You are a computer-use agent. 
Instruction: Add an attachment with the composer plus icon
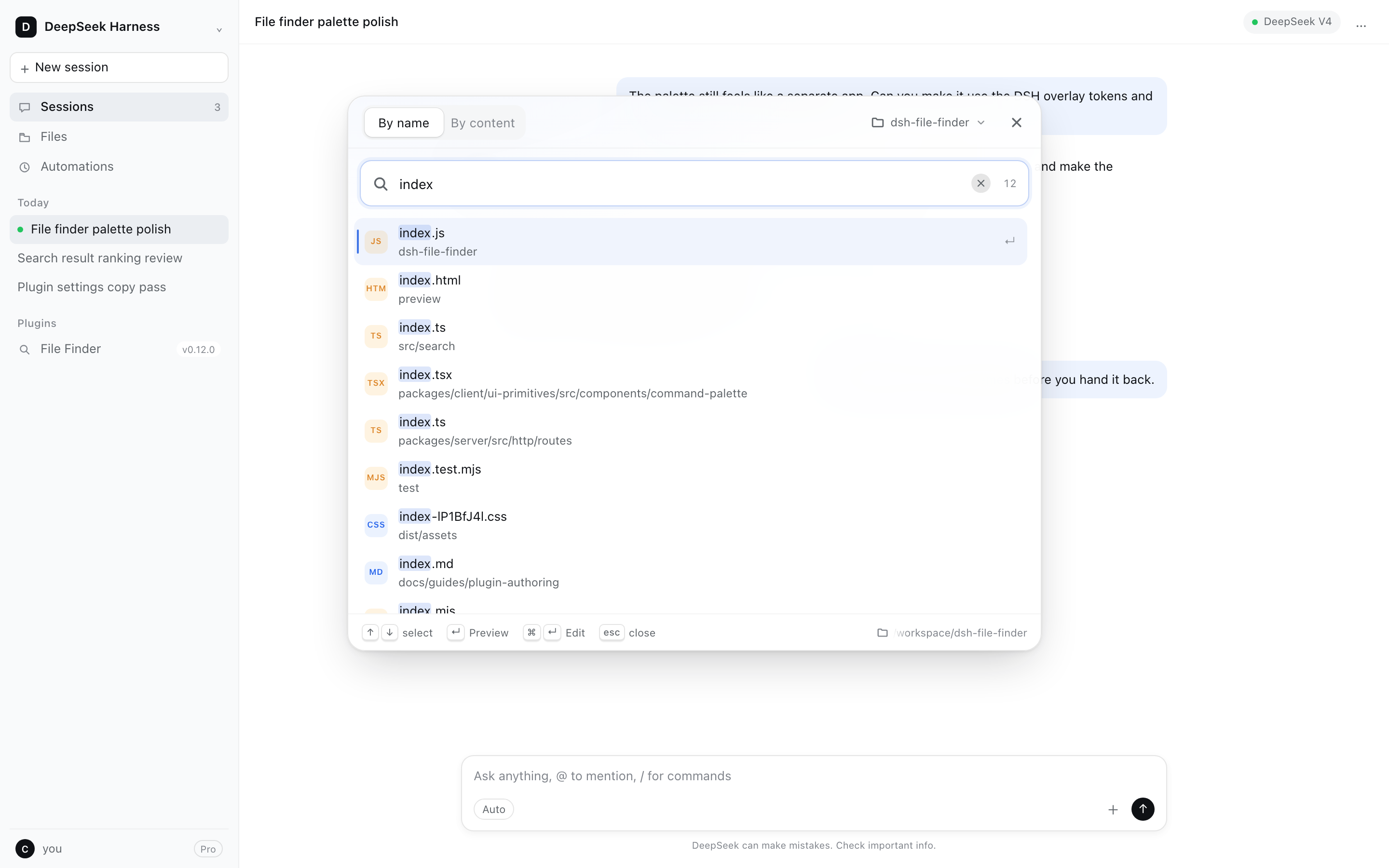[1113, 810]
